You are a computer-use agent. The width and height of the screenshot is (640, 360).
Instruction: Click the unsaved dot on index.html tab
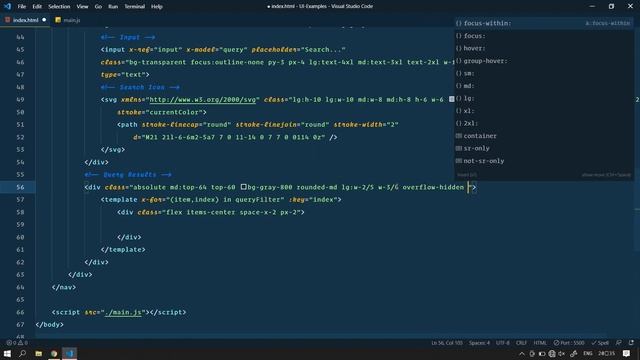[x=44, y=20]
